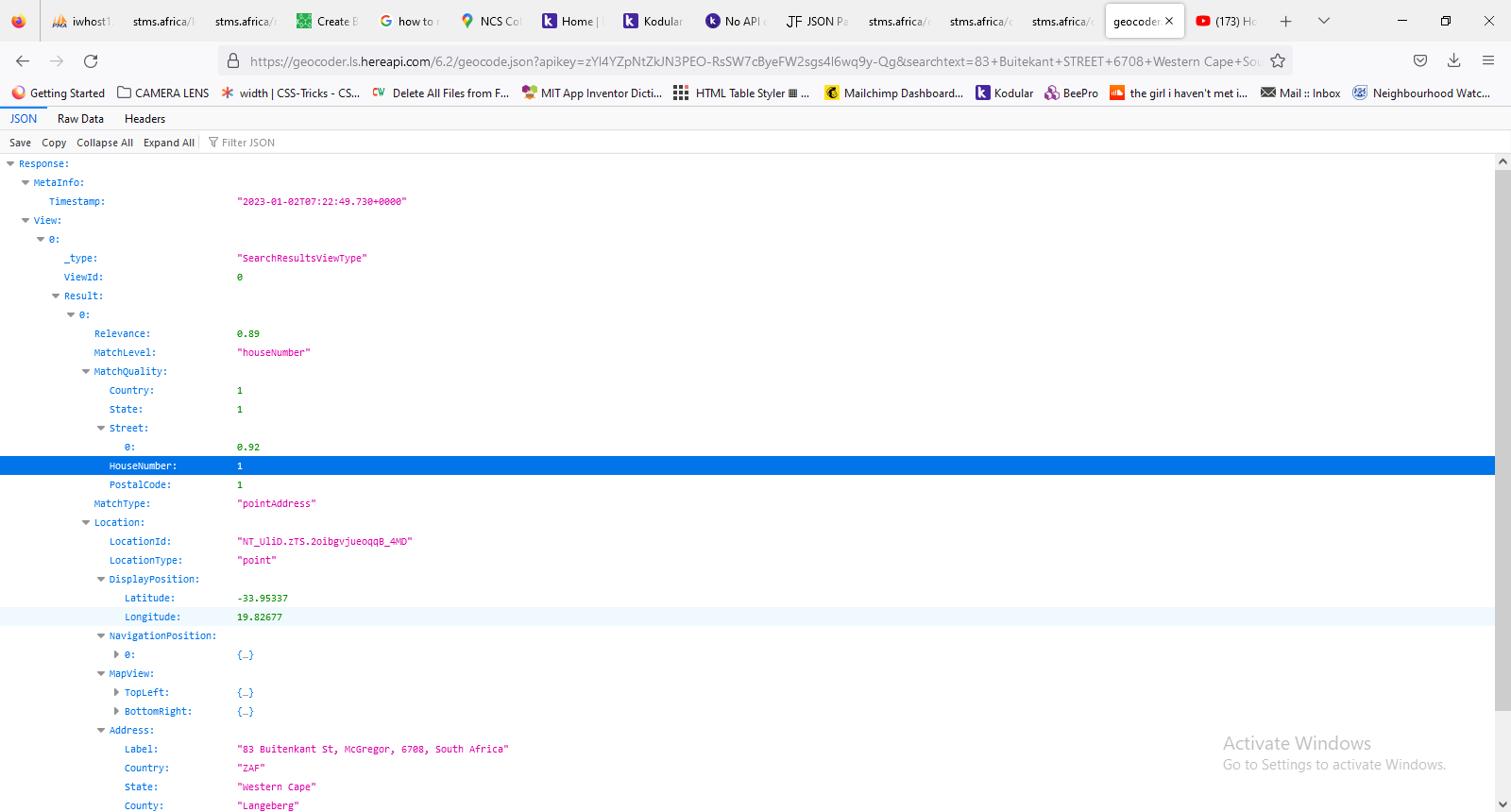Collapse the MetaInfo node

[25, 183]
